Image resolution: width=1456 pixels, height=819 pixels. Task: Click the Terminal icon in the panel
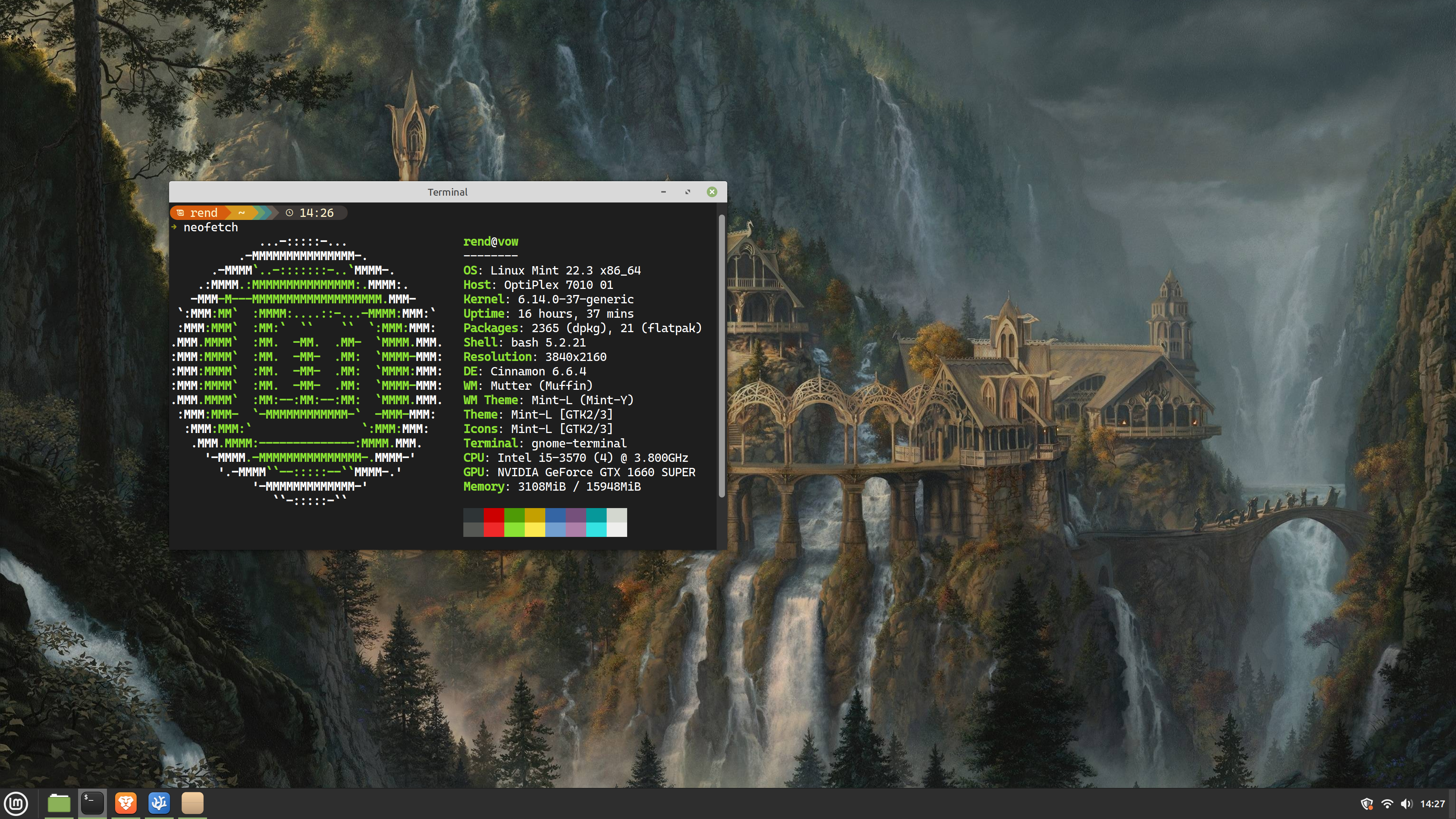pos(92,803)
